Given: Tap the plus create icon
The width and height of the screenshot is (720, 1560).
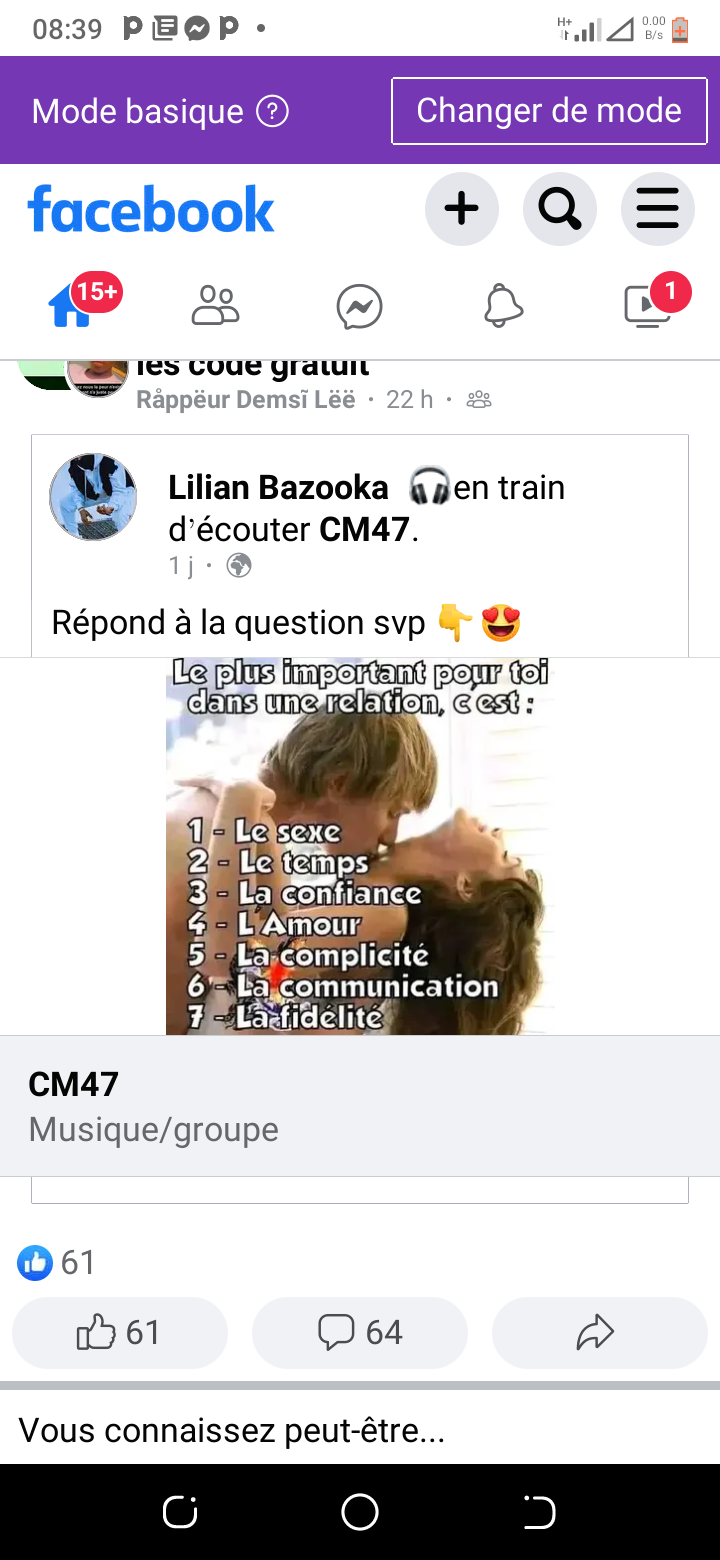Looking at the screenshot, I should (461, 209).
